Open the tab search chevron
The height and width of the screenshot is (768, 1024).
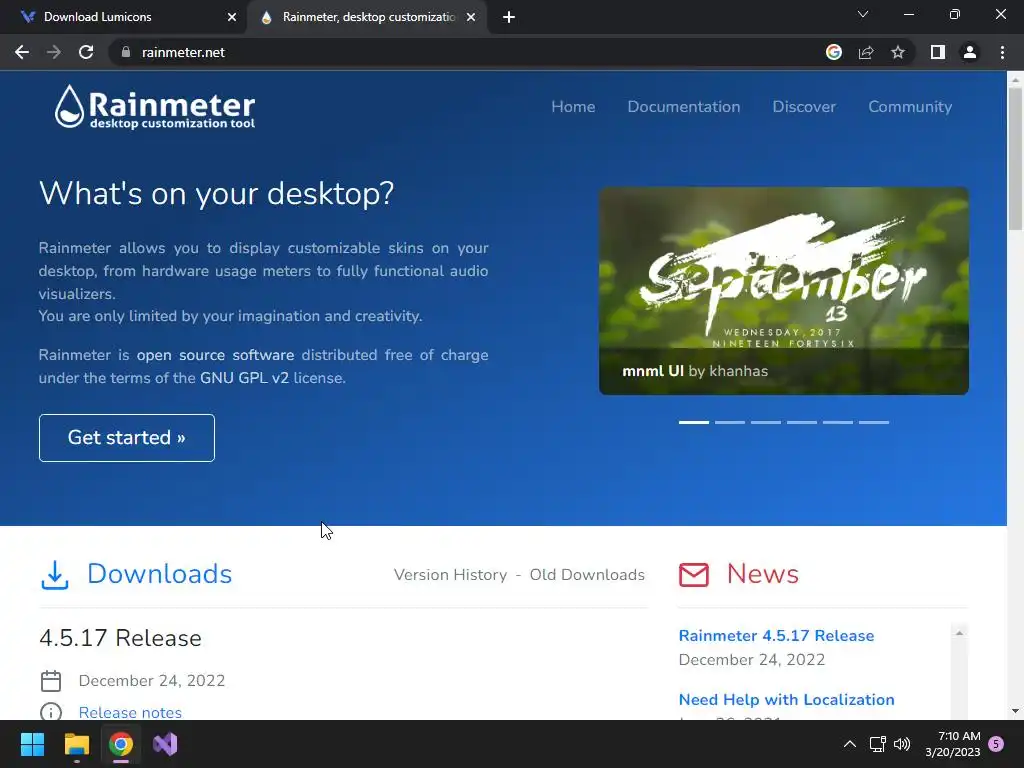coord(863,14)
